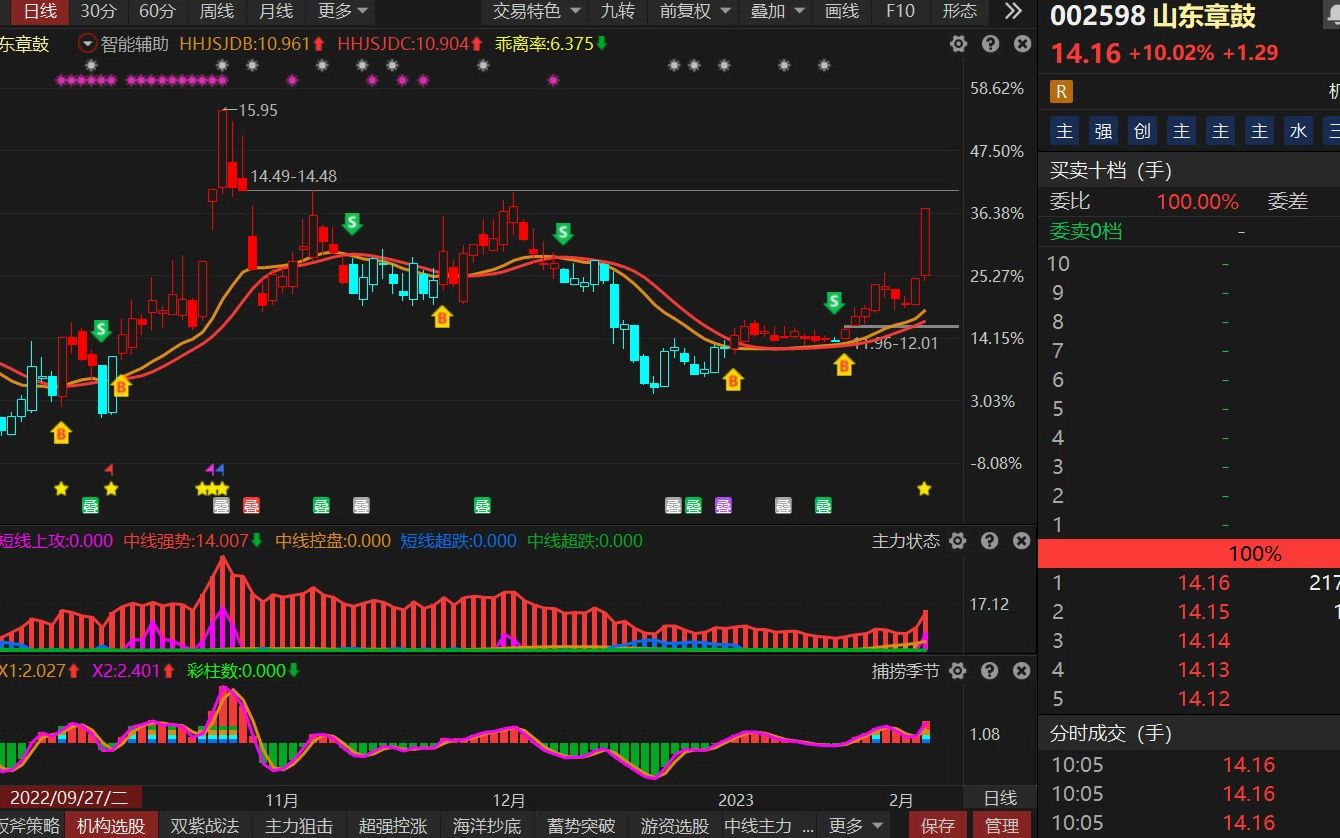Select the 蓄势突破 tab
1340x838 pixels.
click(x=581, y=826)
